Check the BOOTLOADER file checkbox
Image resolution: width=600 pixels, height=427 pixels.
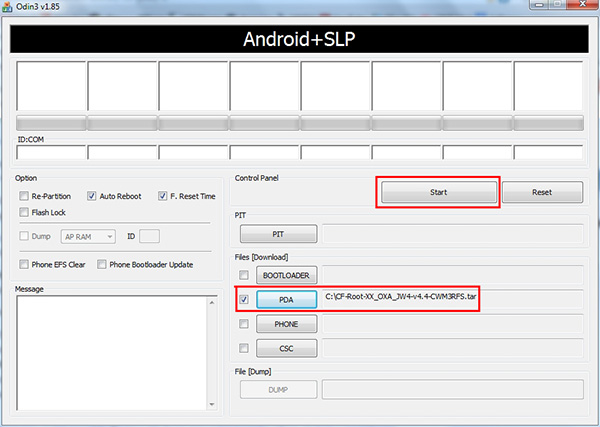tap(244, 275)
